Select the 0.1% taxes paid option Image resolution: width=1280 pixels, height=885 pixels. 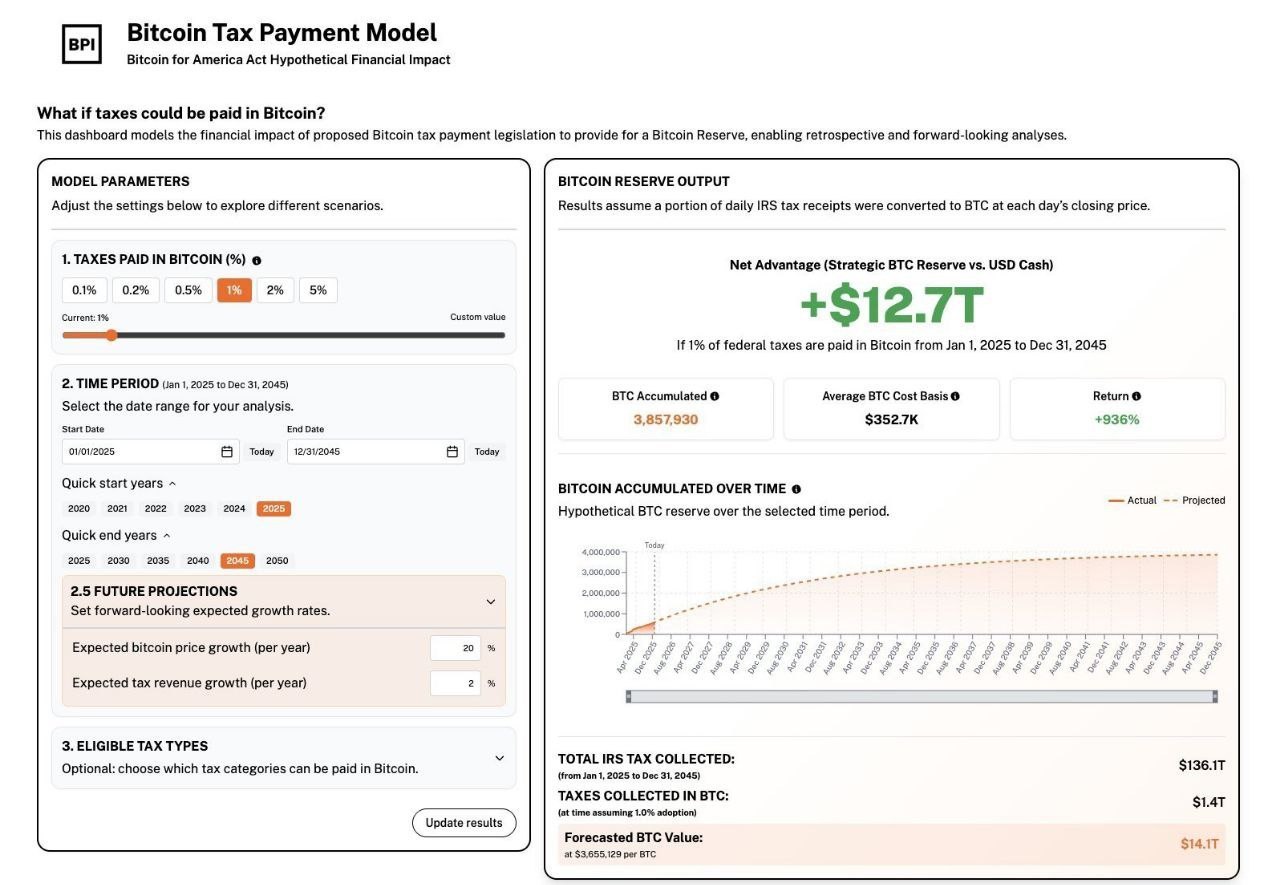[x=84, y=290]
